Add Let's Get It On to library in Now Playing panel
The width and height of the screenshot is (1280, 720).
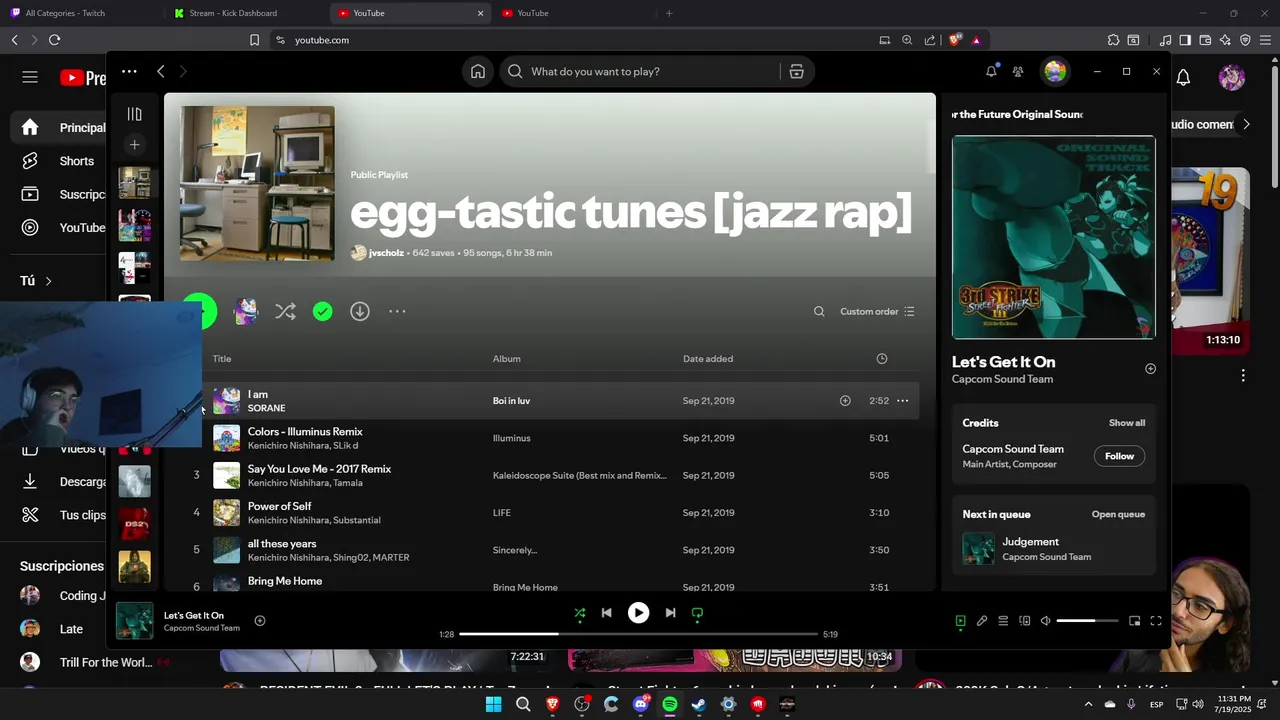pos(1150,369)
